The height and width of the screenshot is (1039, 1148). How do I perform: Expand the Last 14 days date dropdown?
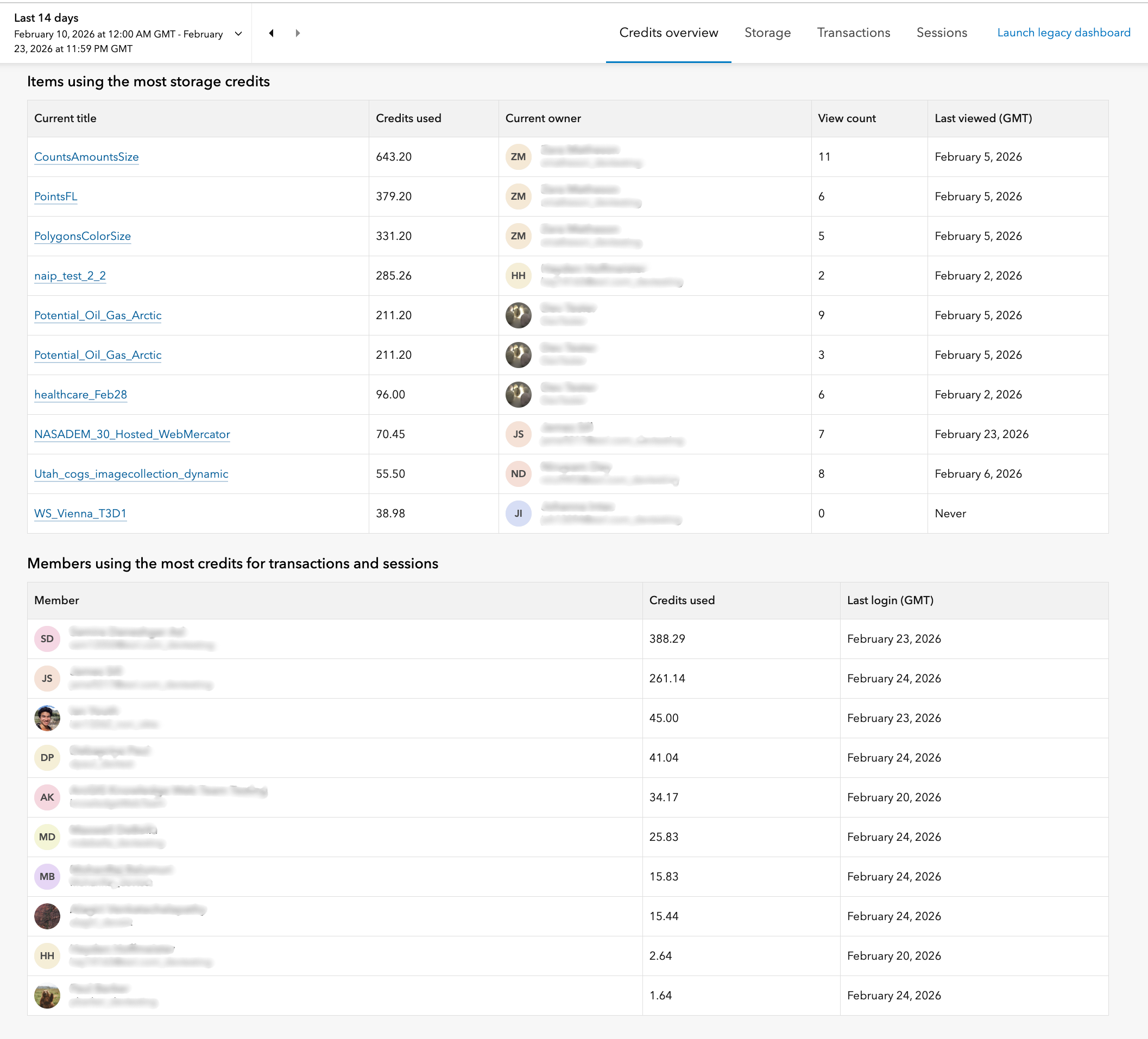(238, 34)
